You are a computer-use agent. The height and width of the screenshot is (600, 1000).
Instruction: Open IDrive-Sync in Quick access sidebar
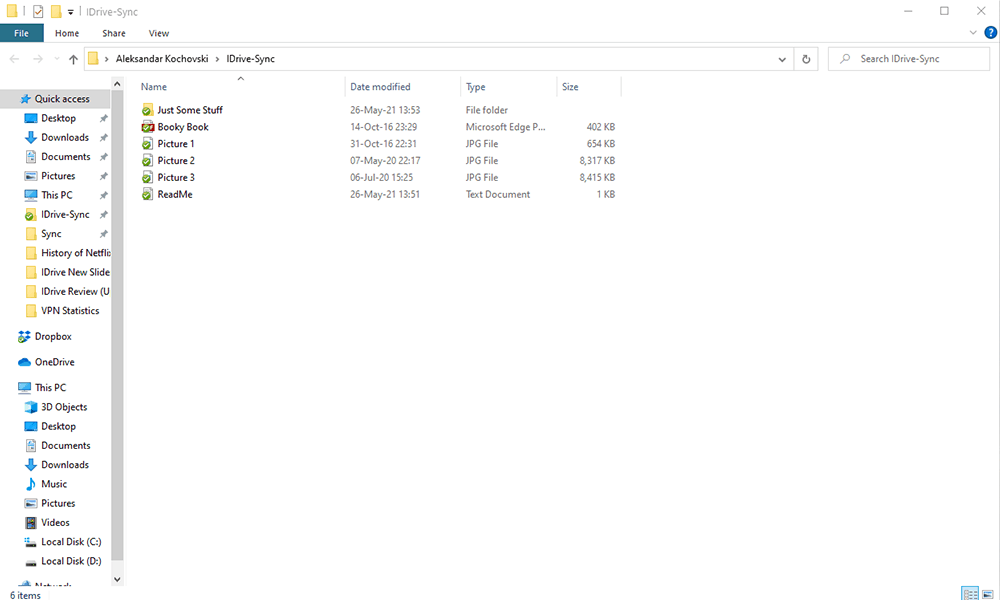(x=65, y=215)
